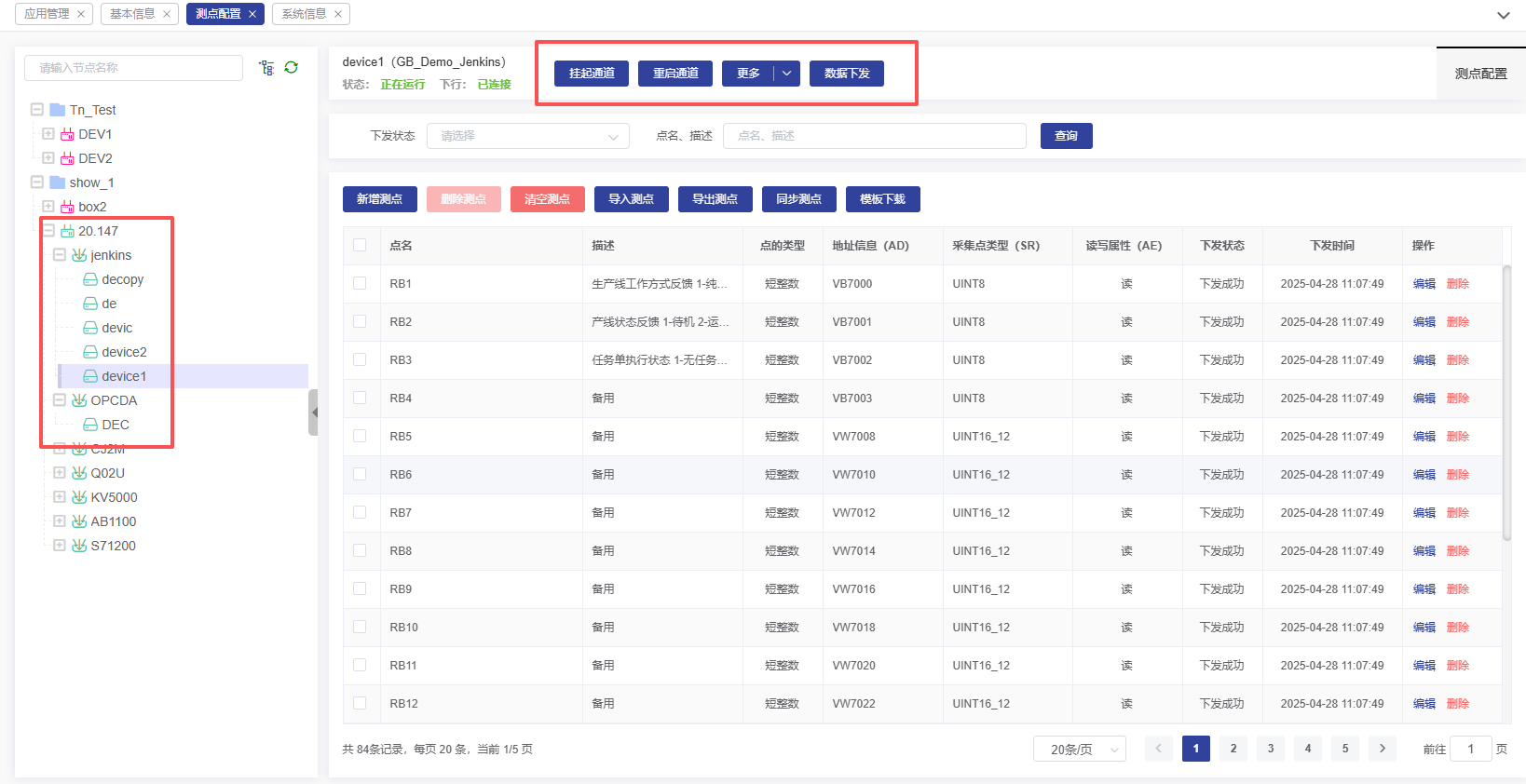Click the 新增测点 button
1526x784 pixels.
click(379, 199)
